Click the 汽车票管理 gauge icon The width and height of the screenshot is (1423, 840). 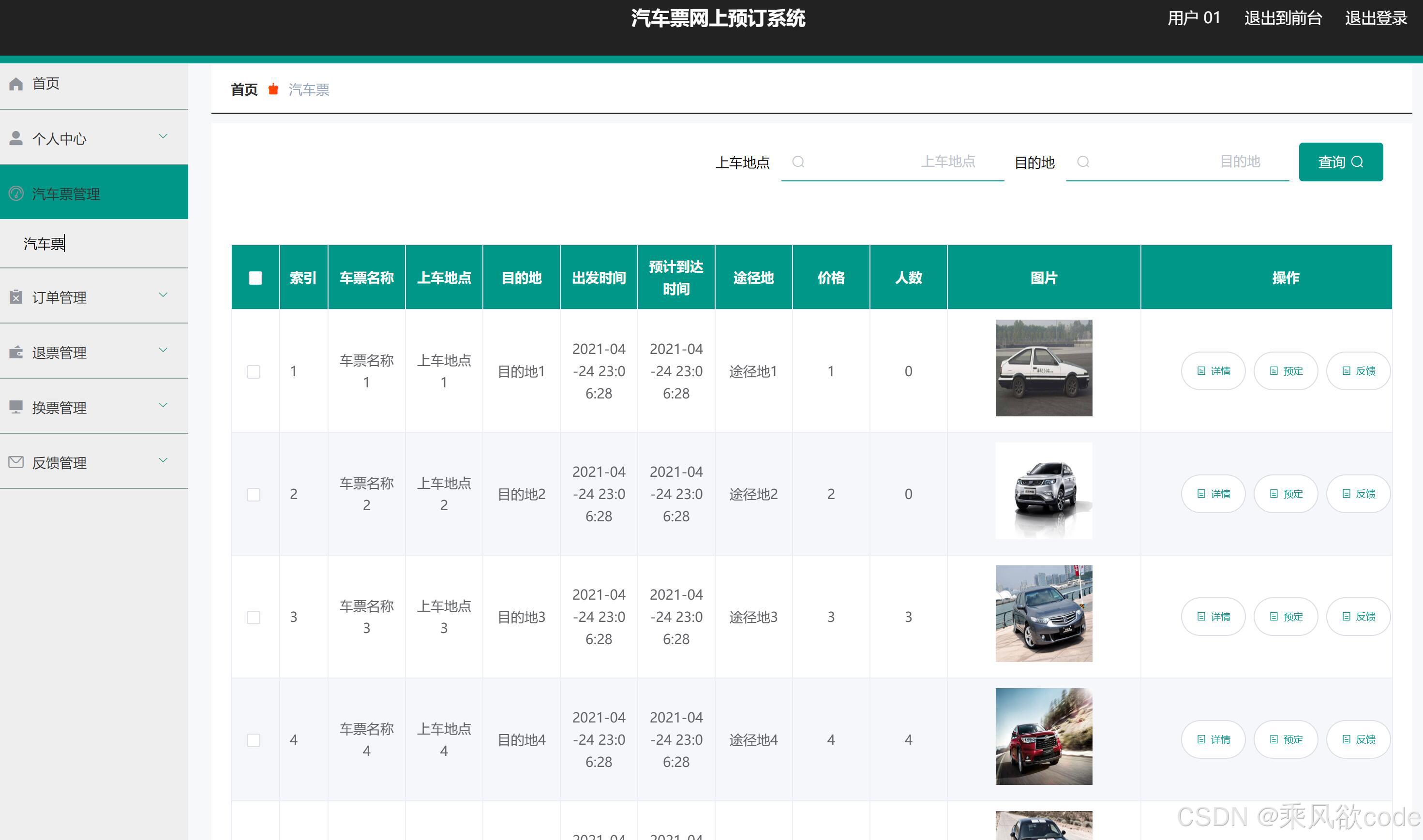tap(16, 193)
